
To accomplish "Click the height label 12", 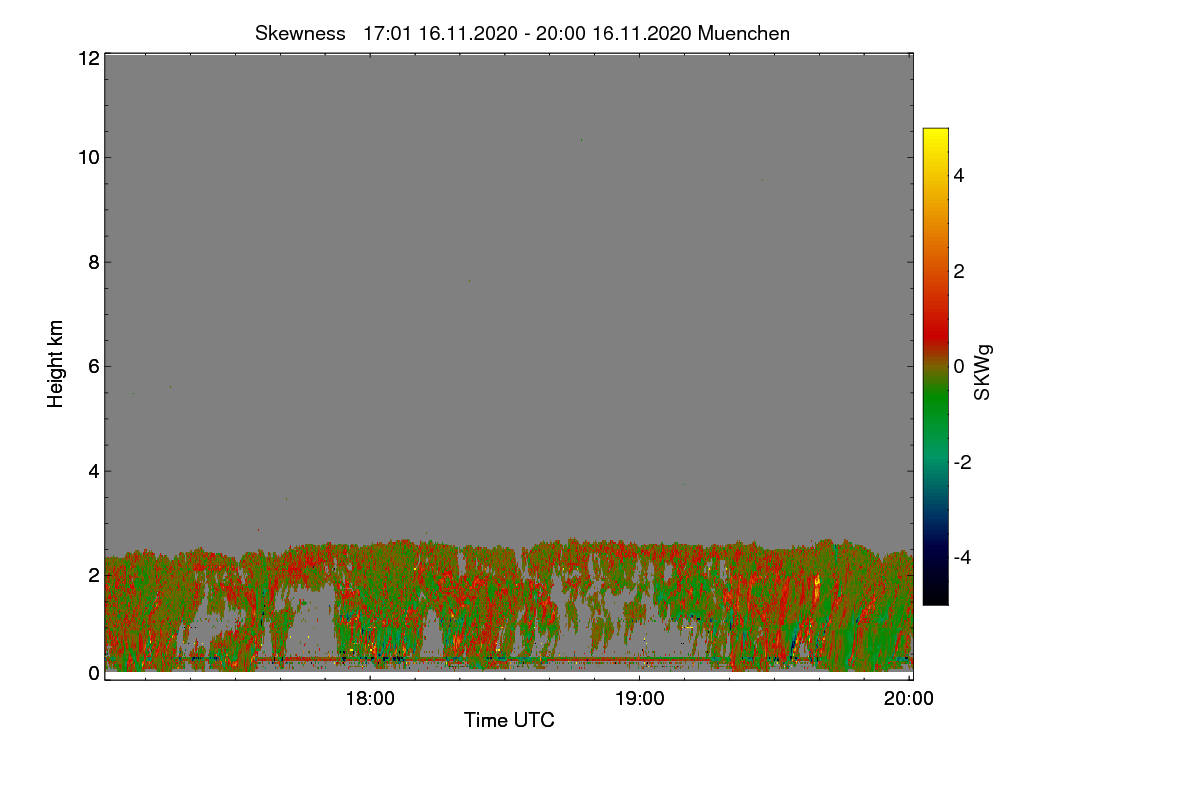I will (x=88, y=58).
